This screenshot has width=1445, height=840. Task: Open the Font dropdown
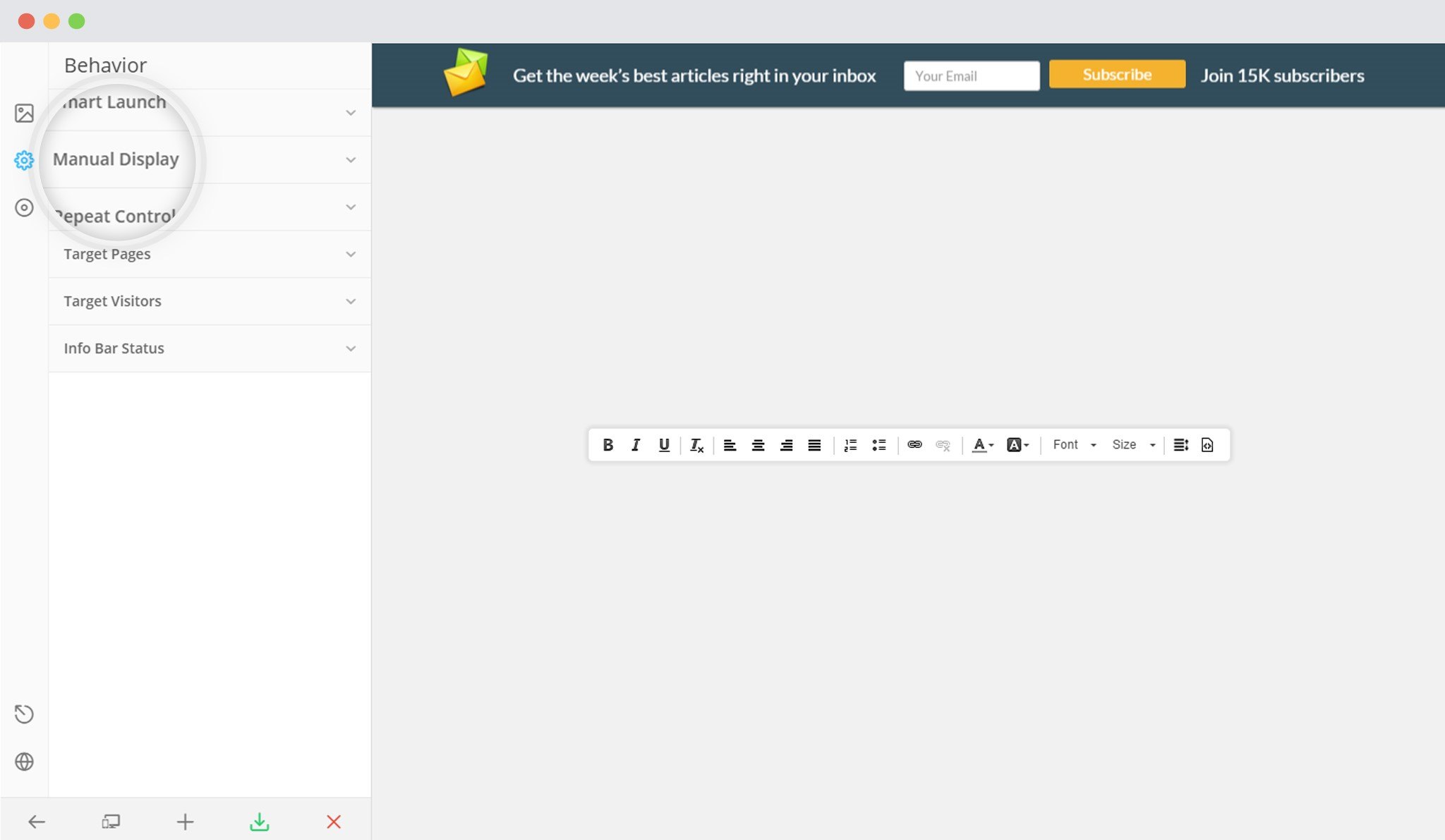coord(1074,445)
